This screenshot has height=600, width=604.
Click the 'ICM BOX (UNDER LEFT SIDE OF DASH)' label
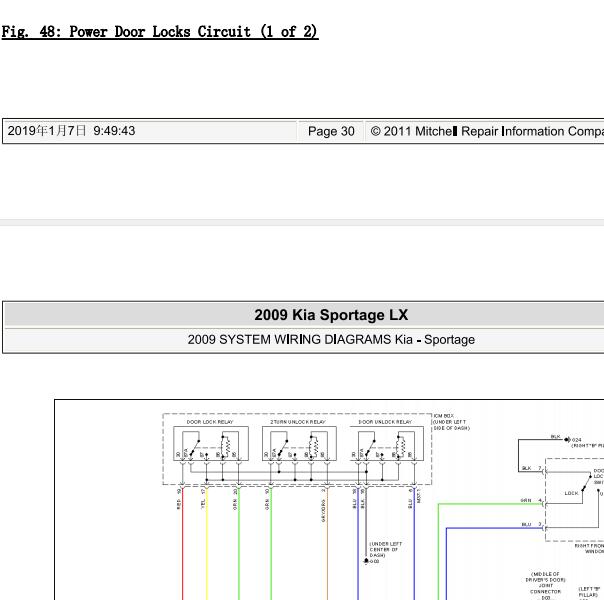tap(451, 422)
